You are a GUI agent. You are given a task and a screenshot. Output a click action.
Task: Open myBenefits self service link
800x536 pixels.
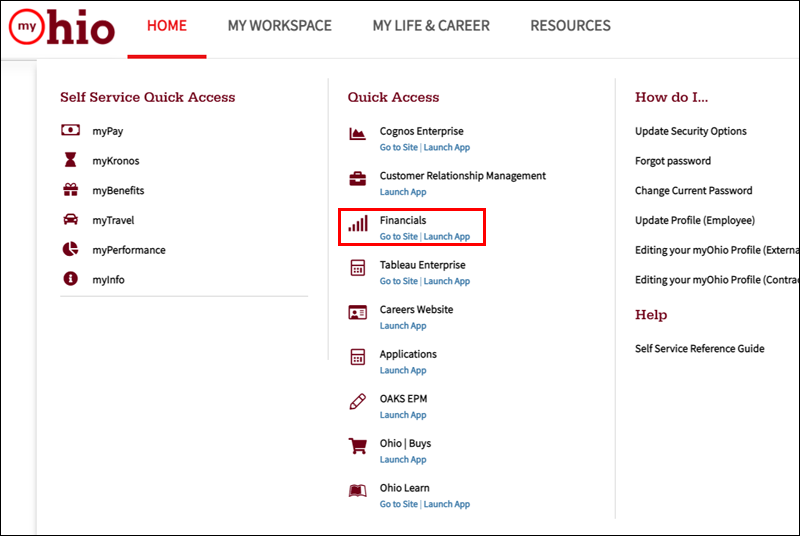coord(118,190)
